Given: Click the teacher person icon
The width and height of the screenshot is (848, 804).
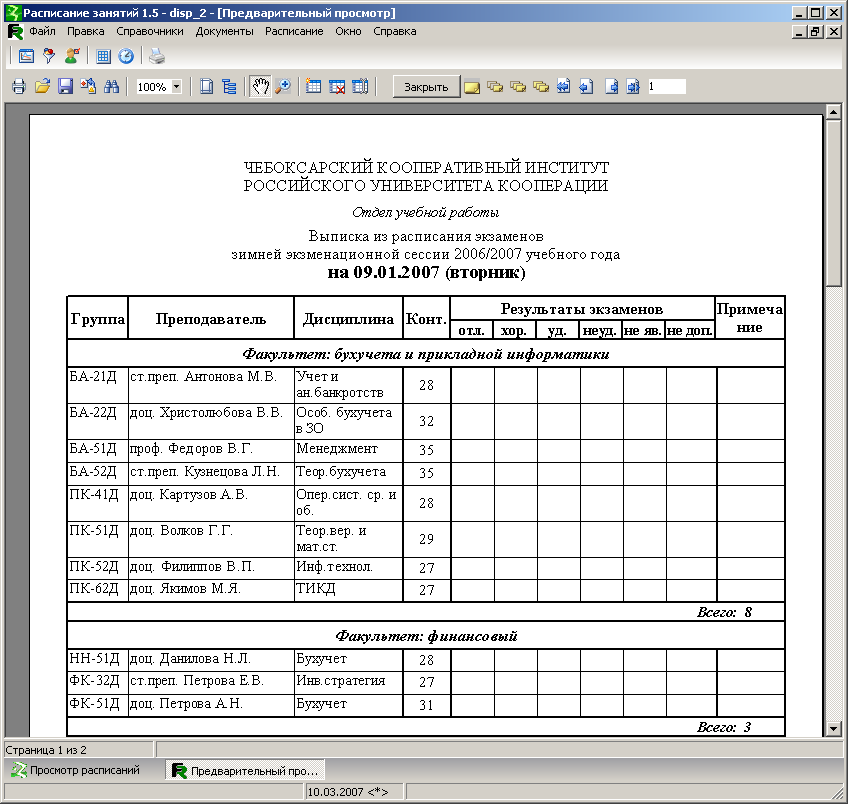Looking at the screenshot, I should [x=72, y=56].
